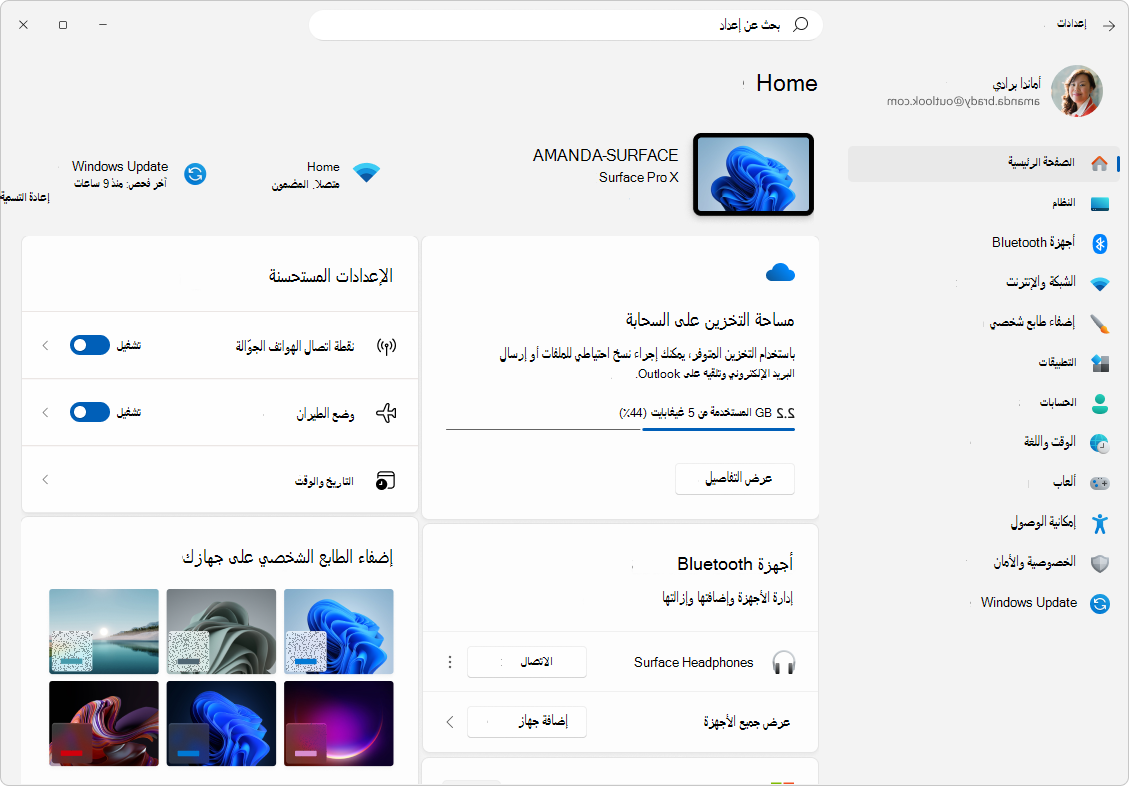Expand the airplane mode row chevron
The height and width of the screenshot is (786, 1129).
click(45, 412)
